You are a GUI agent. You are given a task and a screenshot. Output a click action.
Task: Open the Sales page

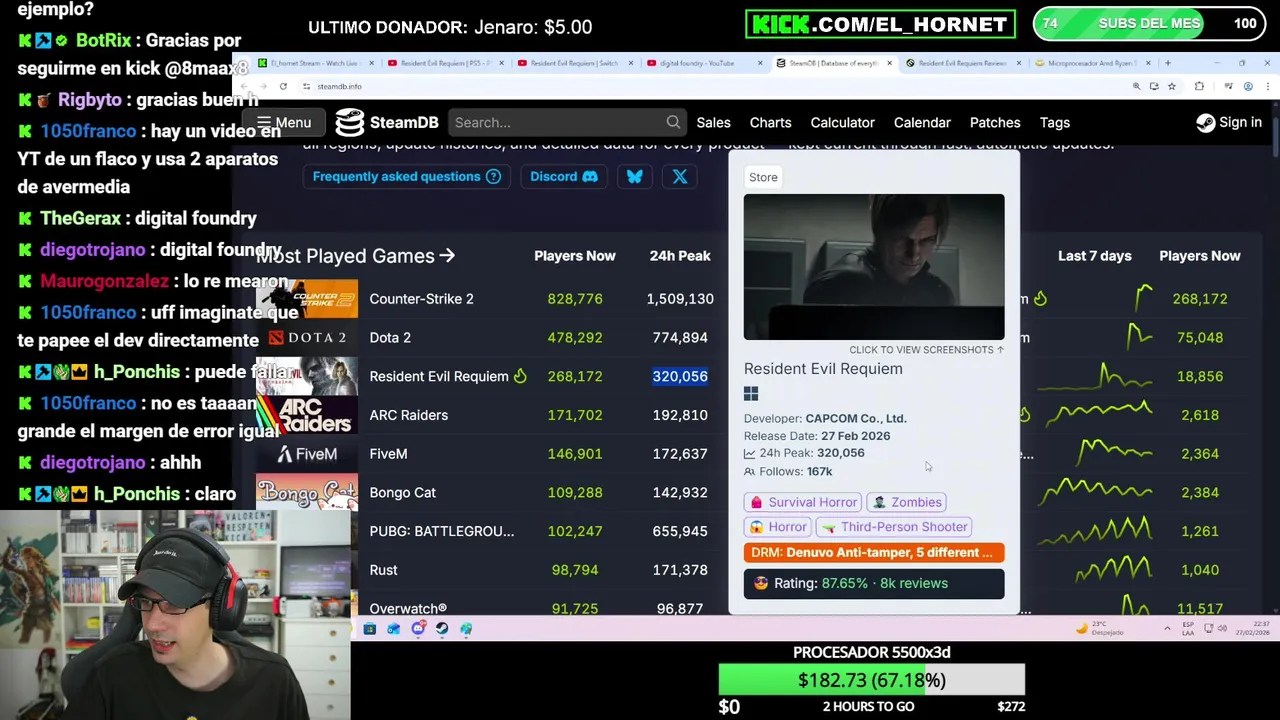click(713, 122)
